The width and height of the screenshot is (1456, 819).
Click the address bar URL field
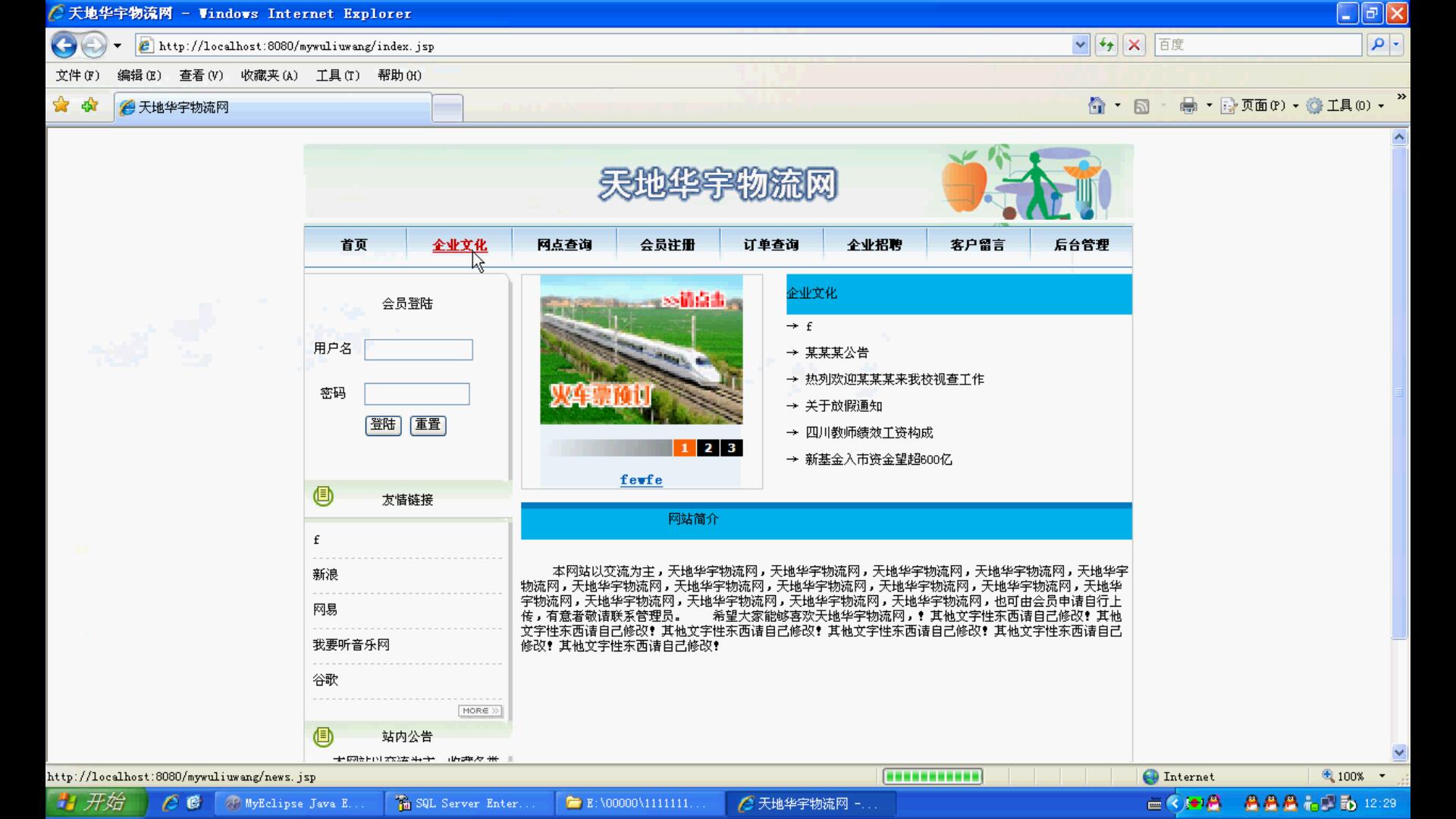[x=603, y=45]
